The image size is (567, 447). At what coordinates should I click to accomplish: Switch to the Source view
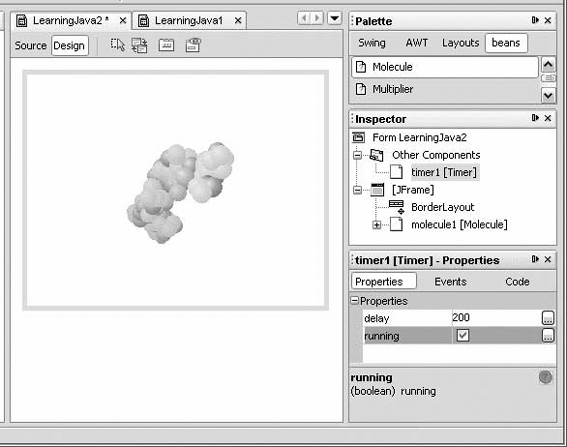click(31, 46)
